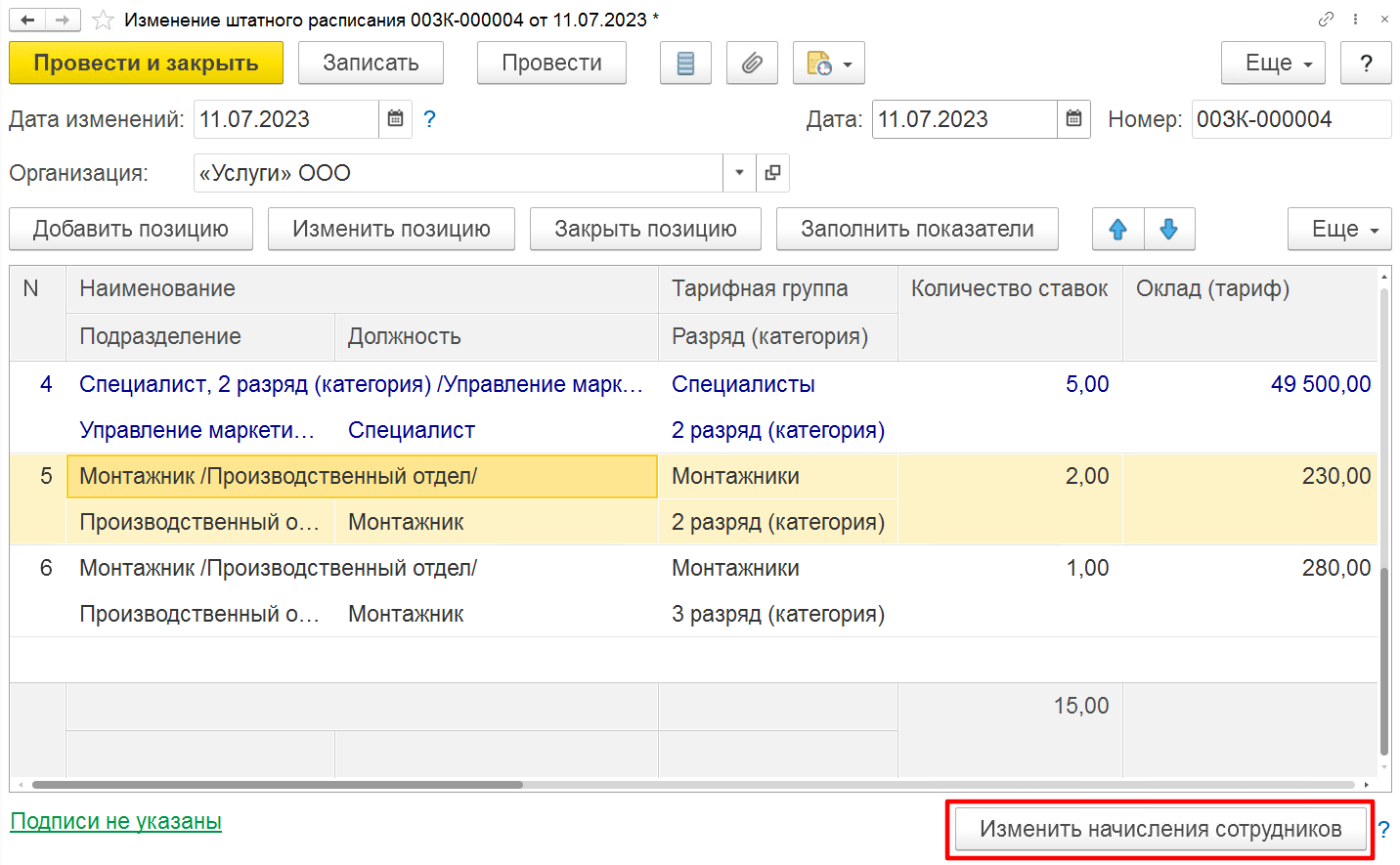Open the Подписи не указаны link

click(116, 821)
